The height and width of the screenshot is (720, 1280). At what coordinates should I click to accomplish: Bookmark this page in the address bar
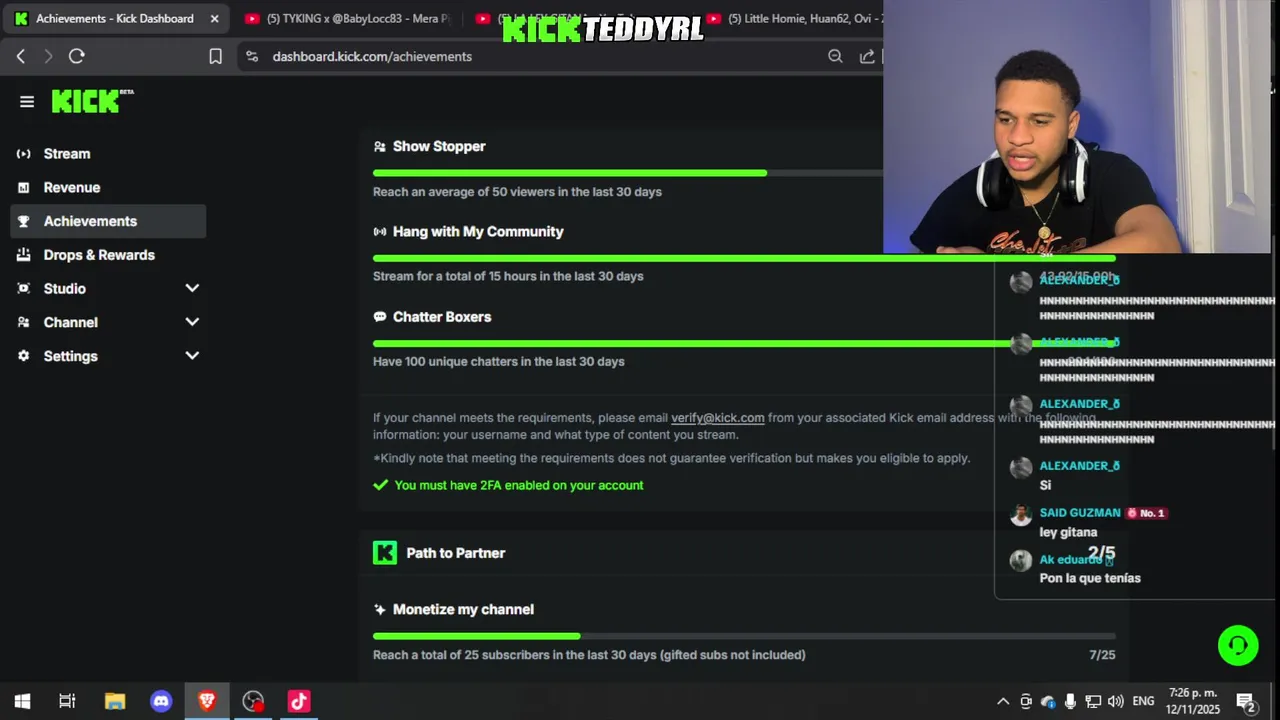[215, 56]
